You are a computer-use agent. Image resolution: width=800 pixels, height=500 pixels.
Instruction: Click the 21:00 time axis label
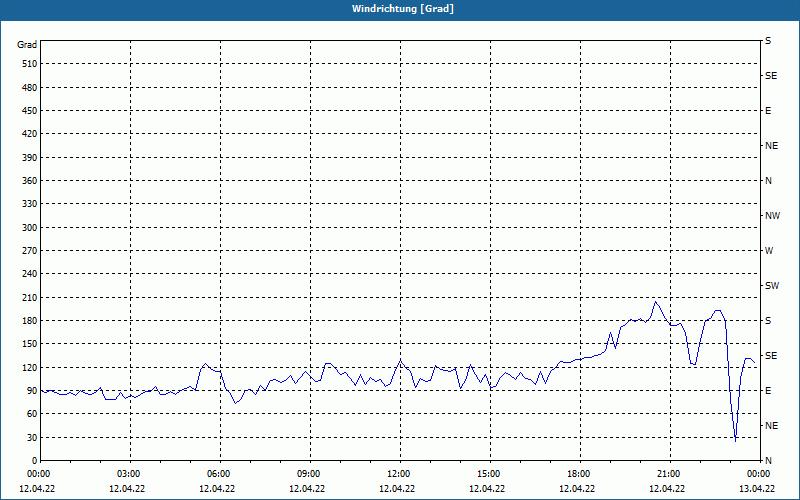[669, 474]
